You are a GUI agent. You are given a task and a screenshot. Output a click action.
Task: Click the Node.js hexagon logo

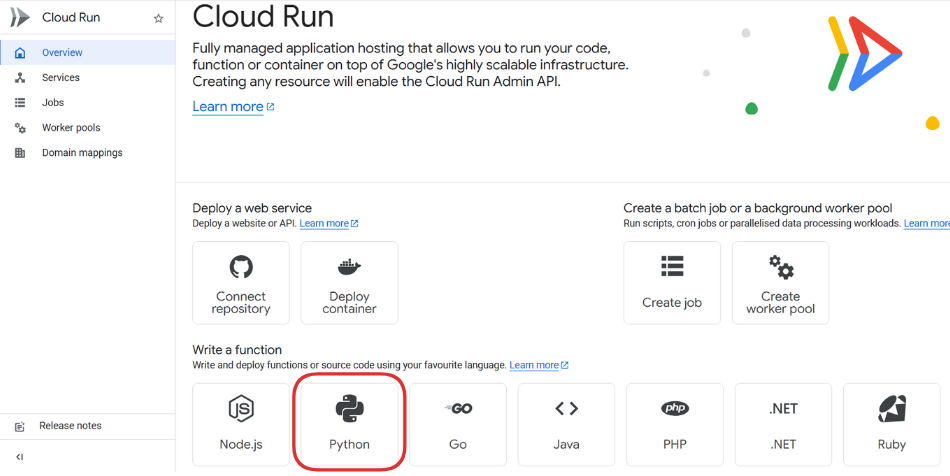241,409
